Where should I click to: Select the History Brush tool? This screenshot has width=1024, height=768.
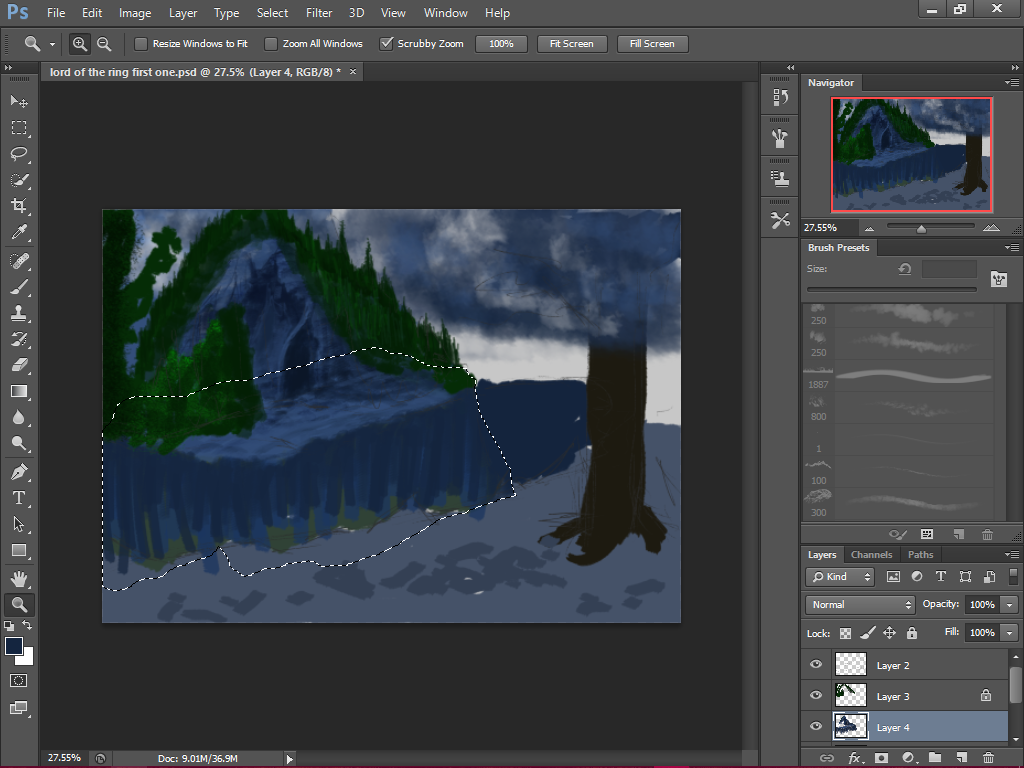[19, 340]
